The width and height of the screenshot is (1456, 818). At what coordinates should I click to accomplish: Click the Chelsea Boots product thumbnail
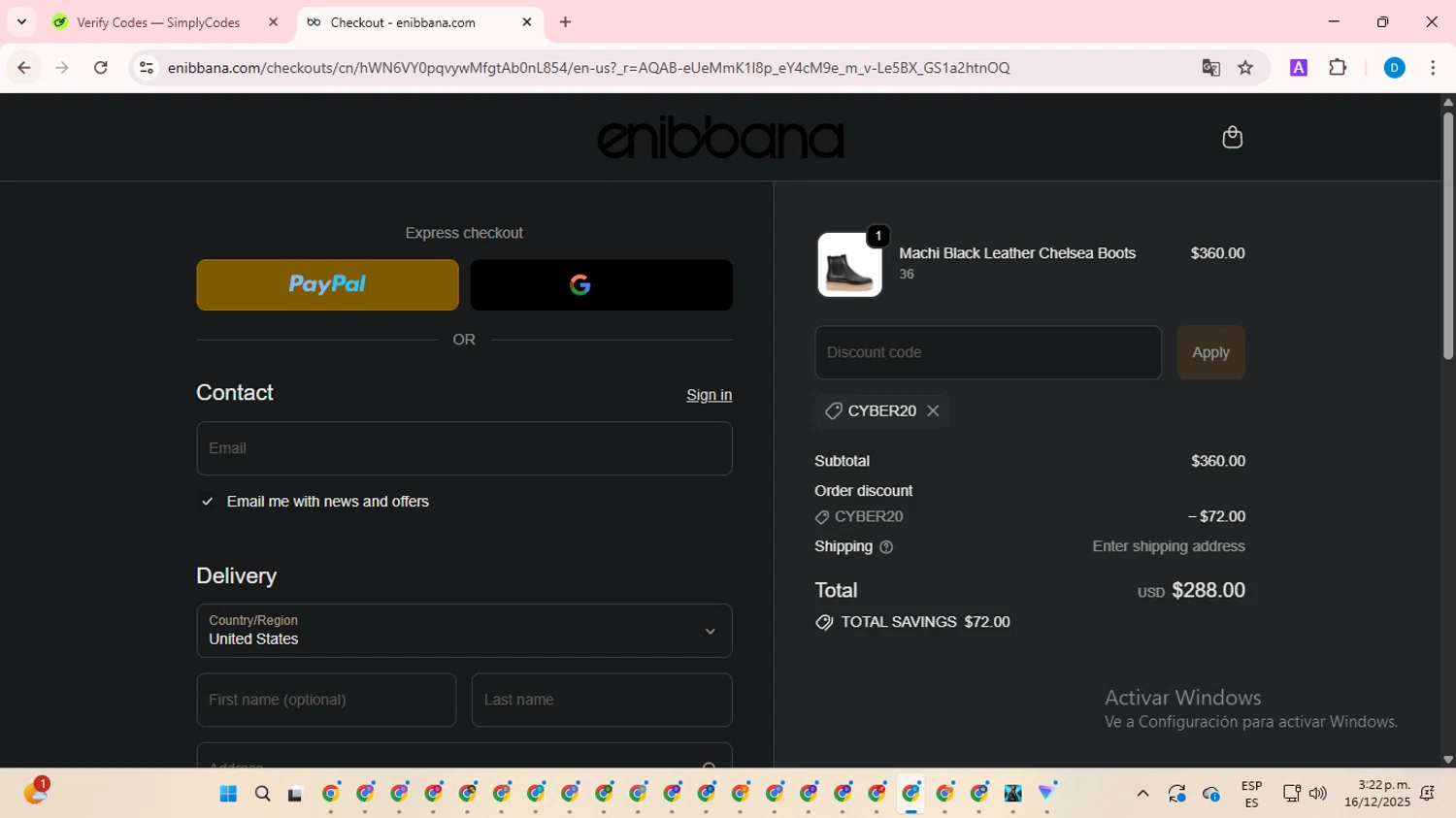pos(849,264)
